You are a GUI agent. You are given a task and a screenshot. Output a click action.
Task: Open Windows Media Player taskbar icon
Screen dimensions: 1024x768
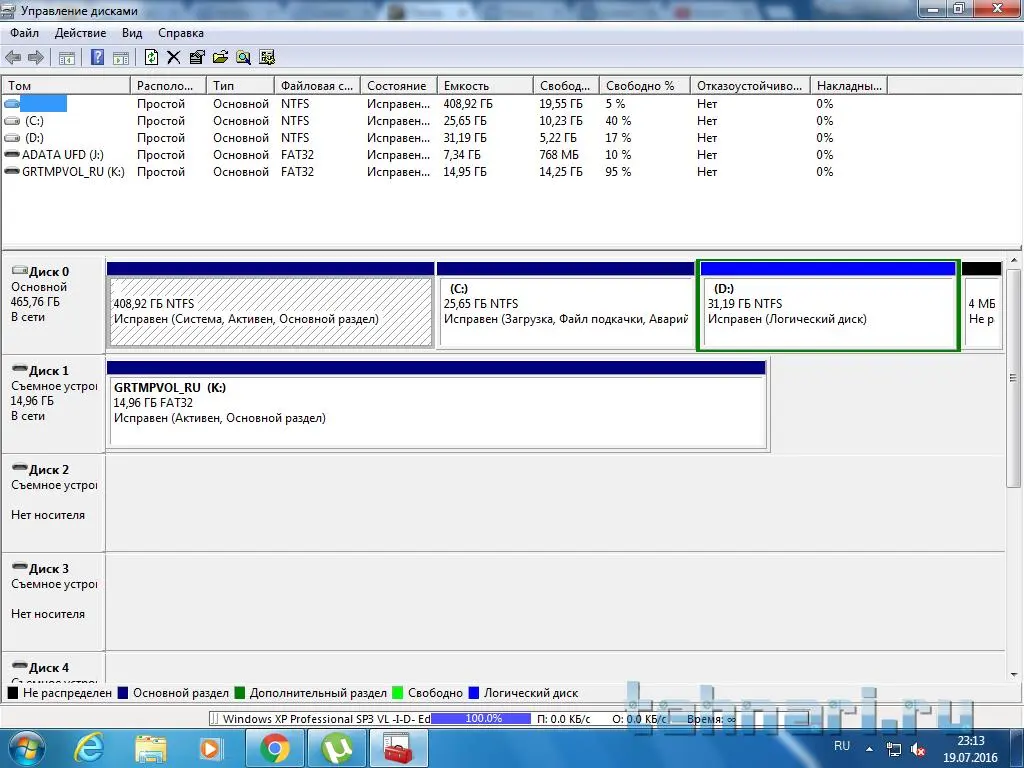(210, 748)
